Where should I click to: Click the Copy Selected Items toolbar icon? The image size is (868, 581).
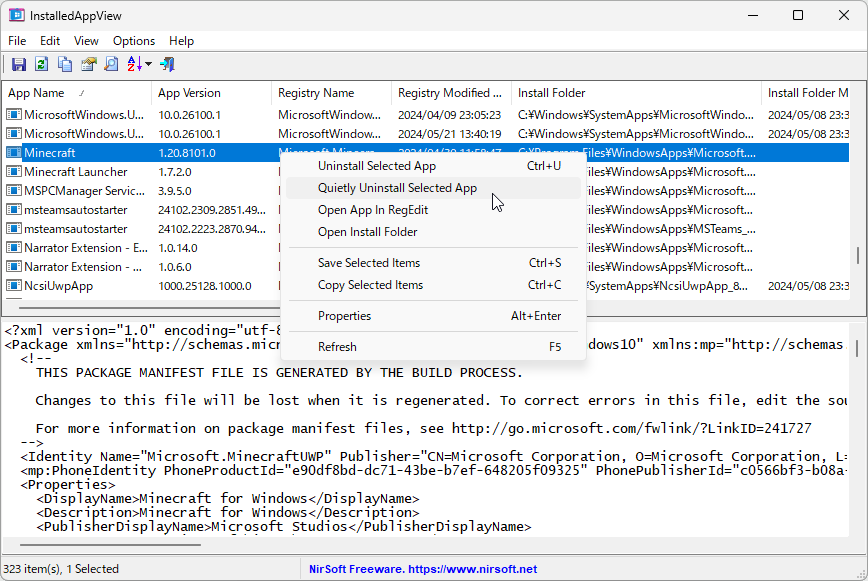click(x=65, y=65)
